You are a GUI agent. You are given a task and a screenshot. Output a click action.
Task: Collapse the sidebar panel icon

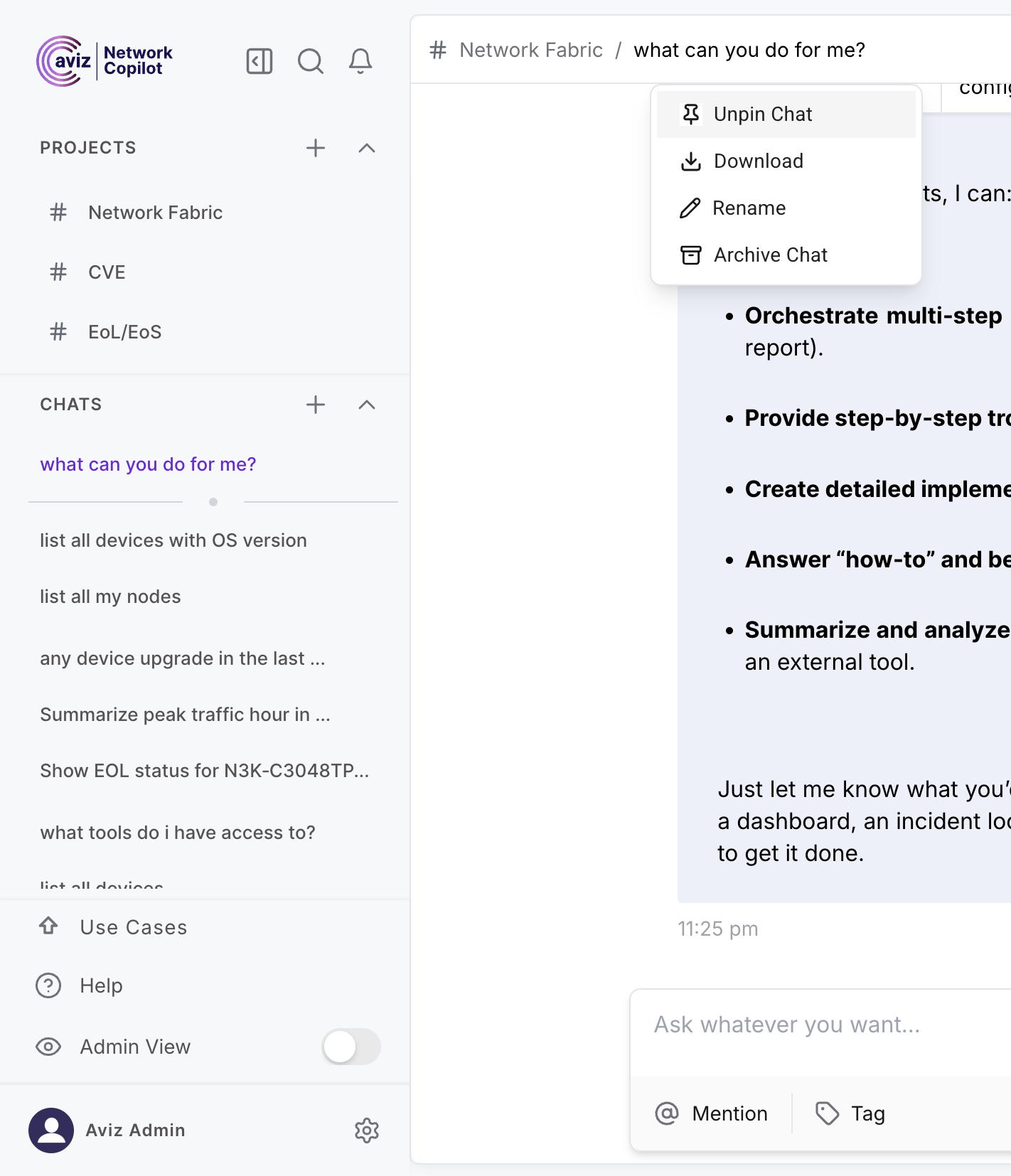[260, 61]
